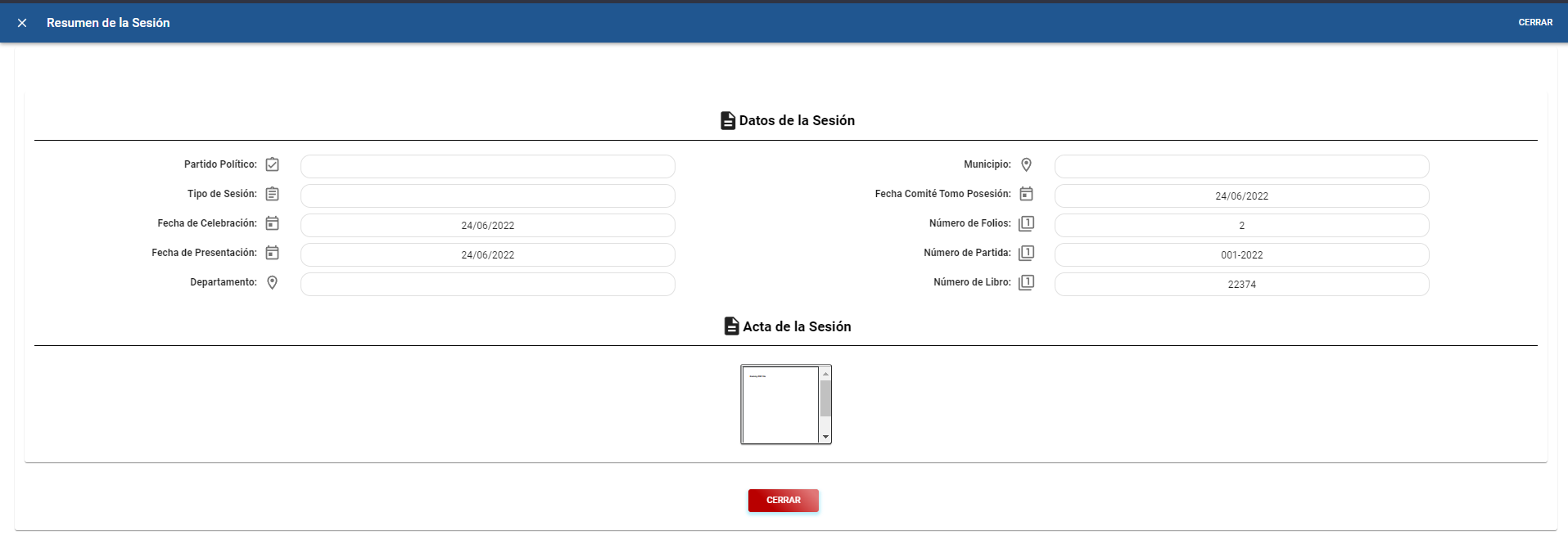Viewport: 1568px width, 535px height.
Task: Click the Número de Partida field showing 001-2022
Action: pyautogui.click(x=1241, y=254)
